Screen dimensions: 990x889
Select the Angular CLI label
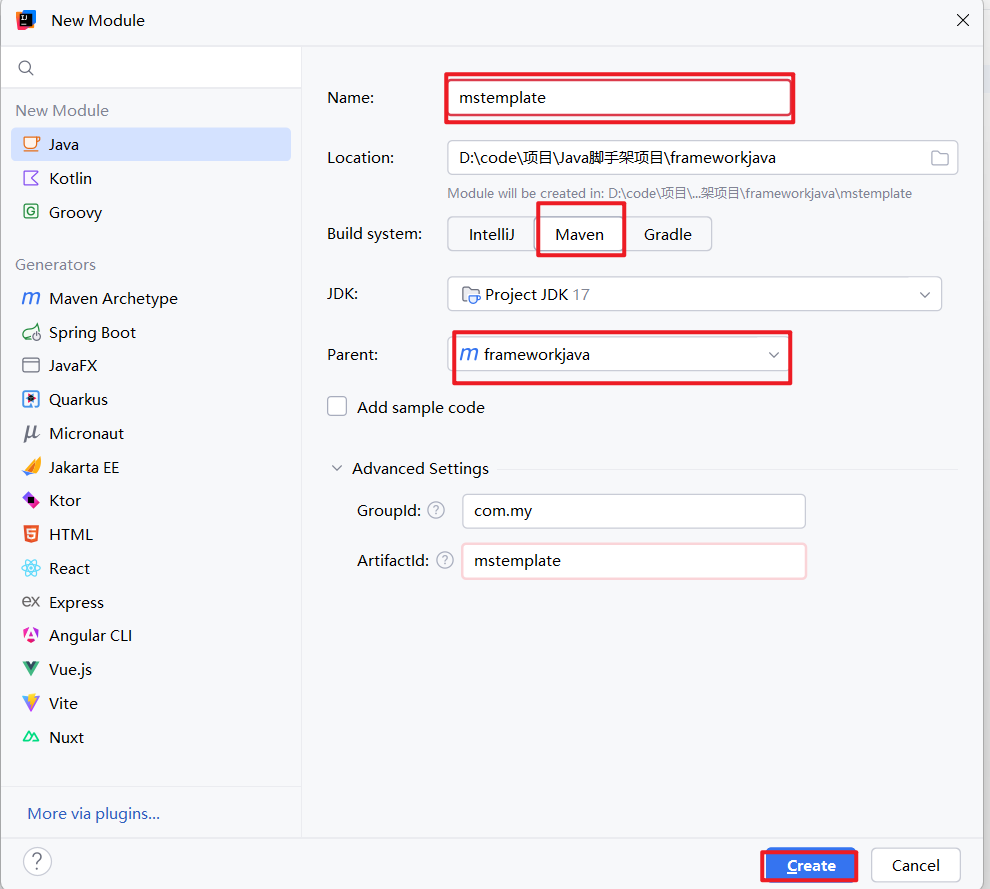(90, 635)
